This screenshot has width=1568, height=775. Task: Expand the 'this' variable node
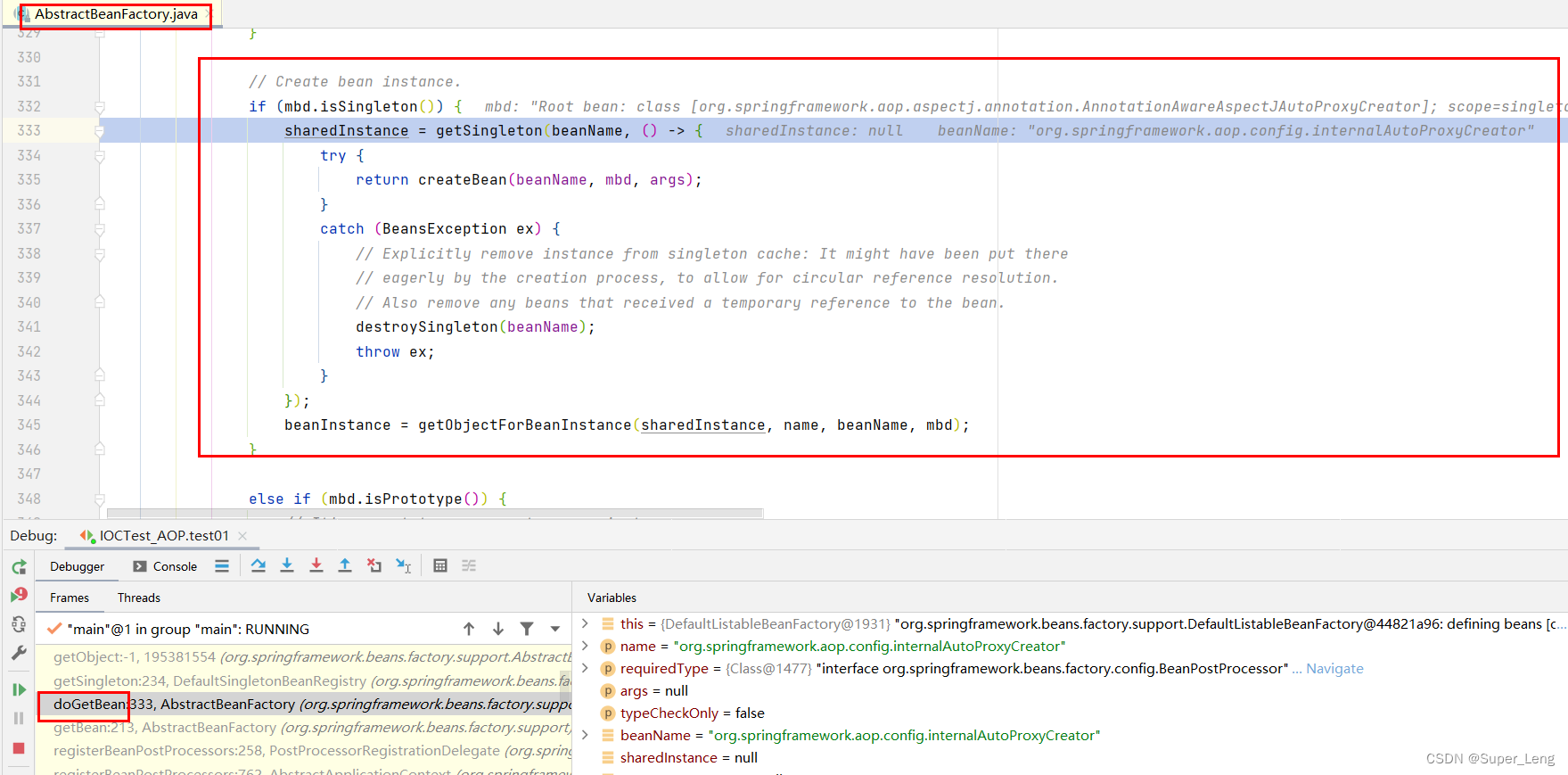click(585, 623)
